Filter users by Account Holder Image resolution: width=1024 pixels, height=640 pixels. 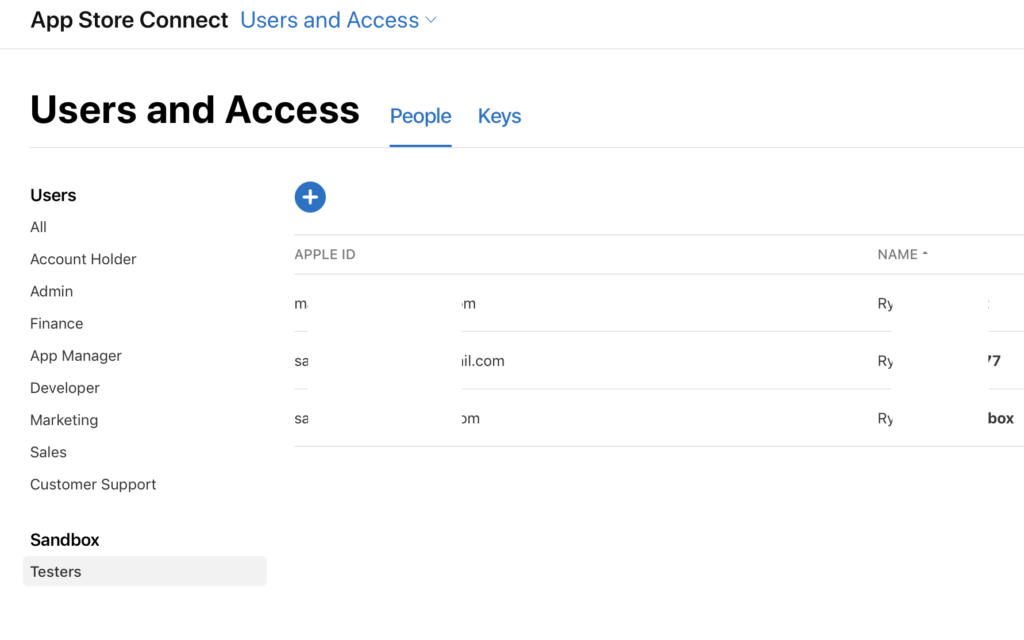pyautogui.click(x=83, y=259)
